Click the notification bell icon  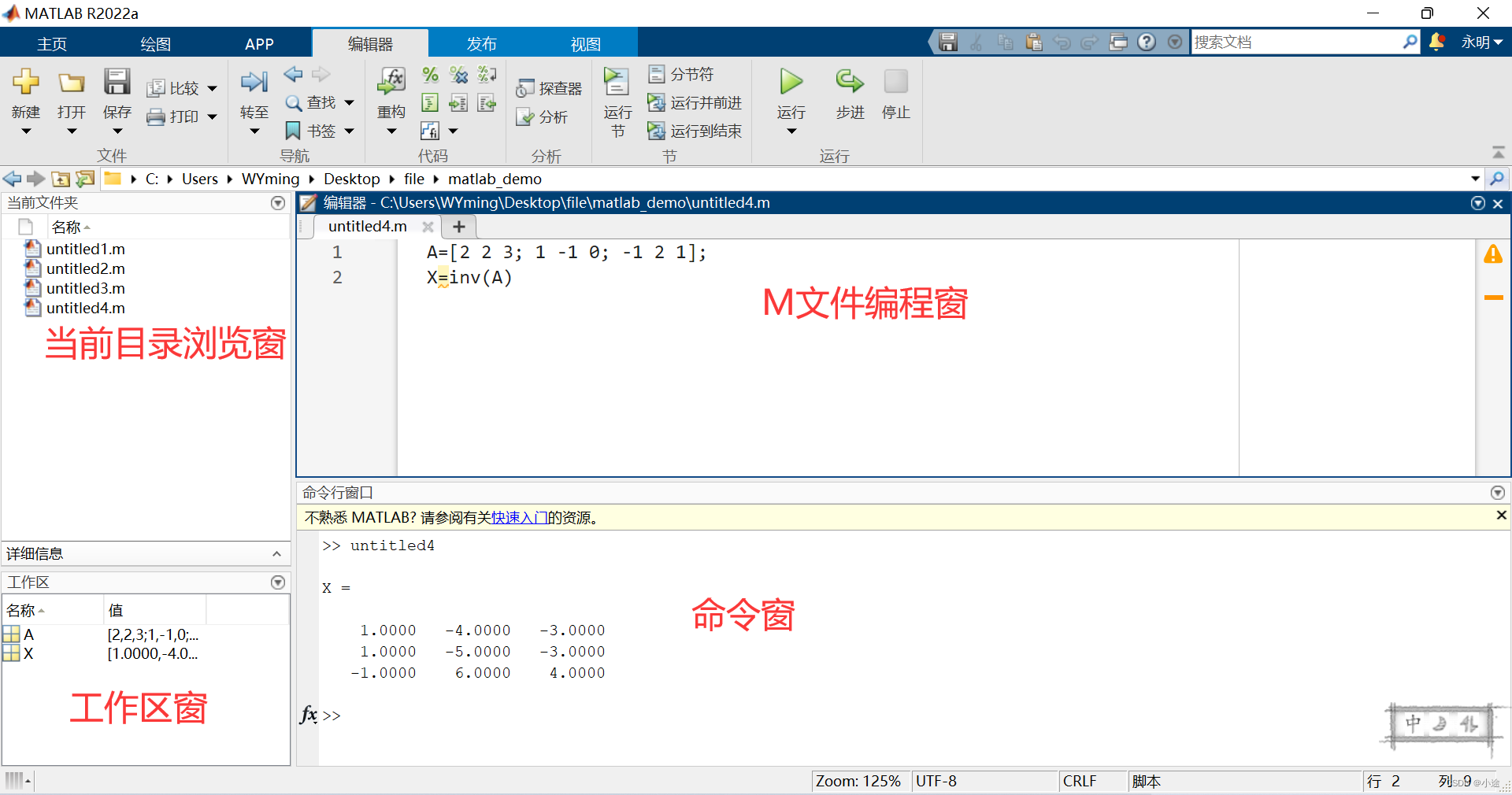click(1437, 42)
